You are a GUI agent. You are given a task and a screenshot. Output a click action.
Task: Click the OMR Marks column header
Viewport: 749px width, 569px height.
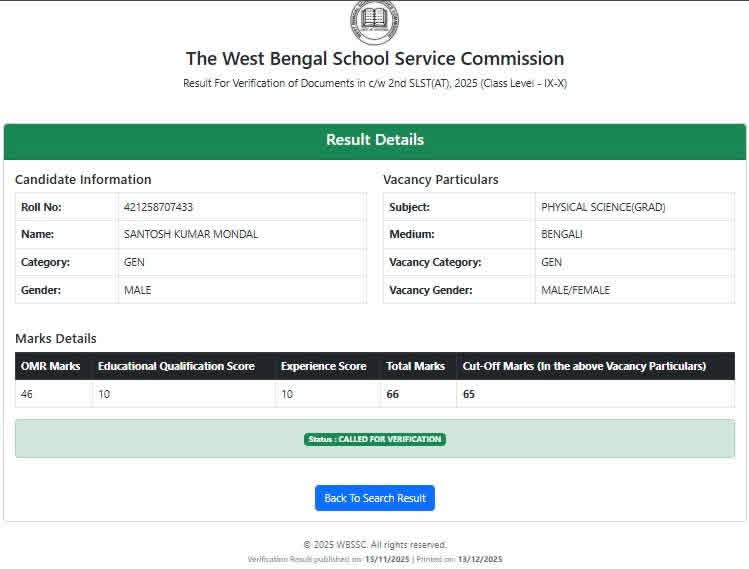pos(51,366)
